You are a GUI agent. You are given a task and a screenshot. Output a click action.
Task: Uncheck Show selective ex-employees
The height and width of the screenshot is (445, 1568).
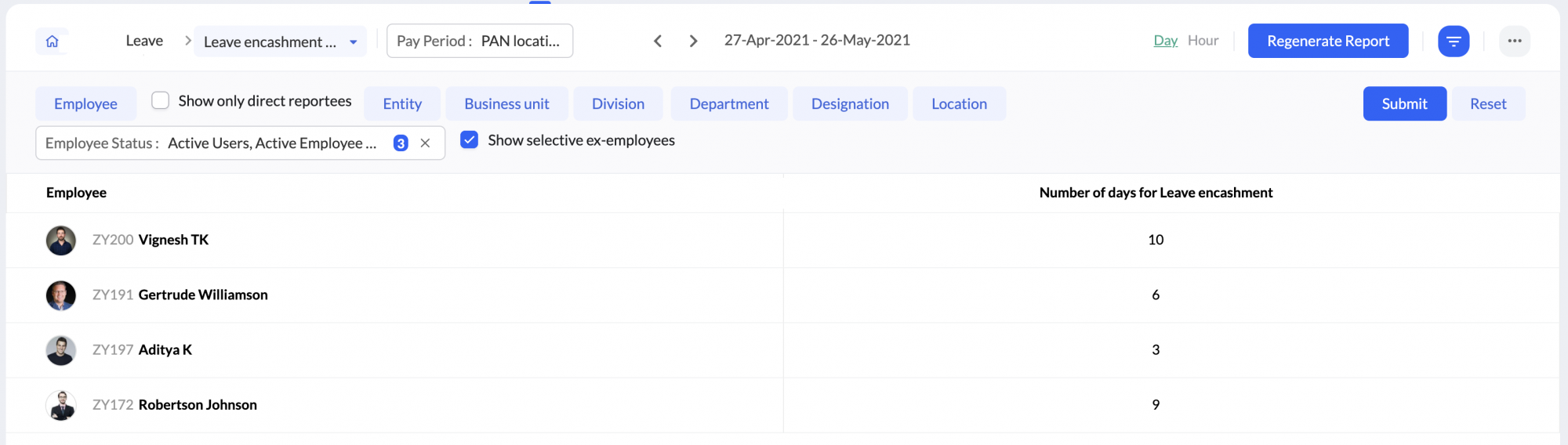tap(469, 140)
